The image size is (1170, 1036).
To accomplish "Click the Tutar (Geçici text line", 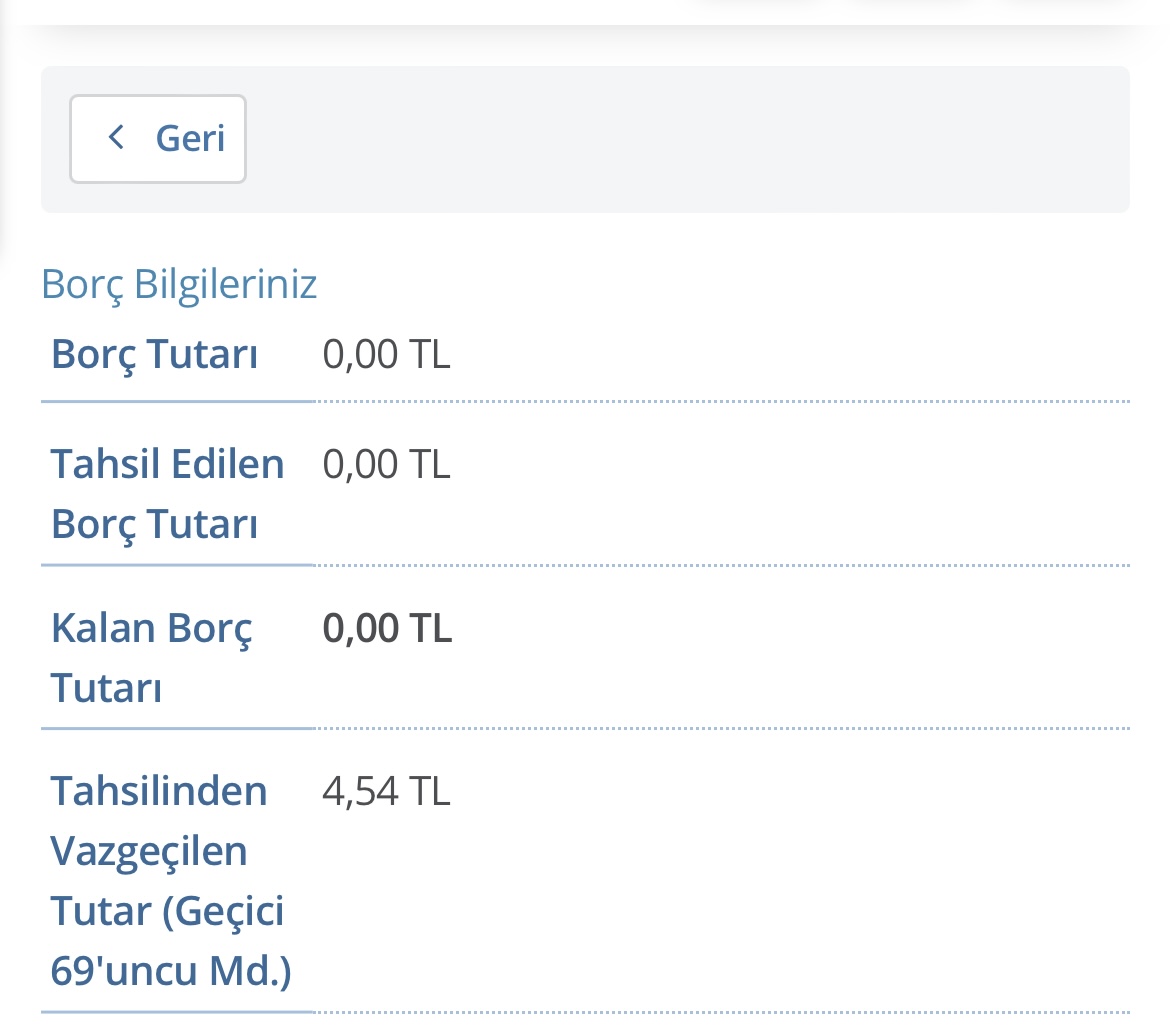I will (167, 912).
